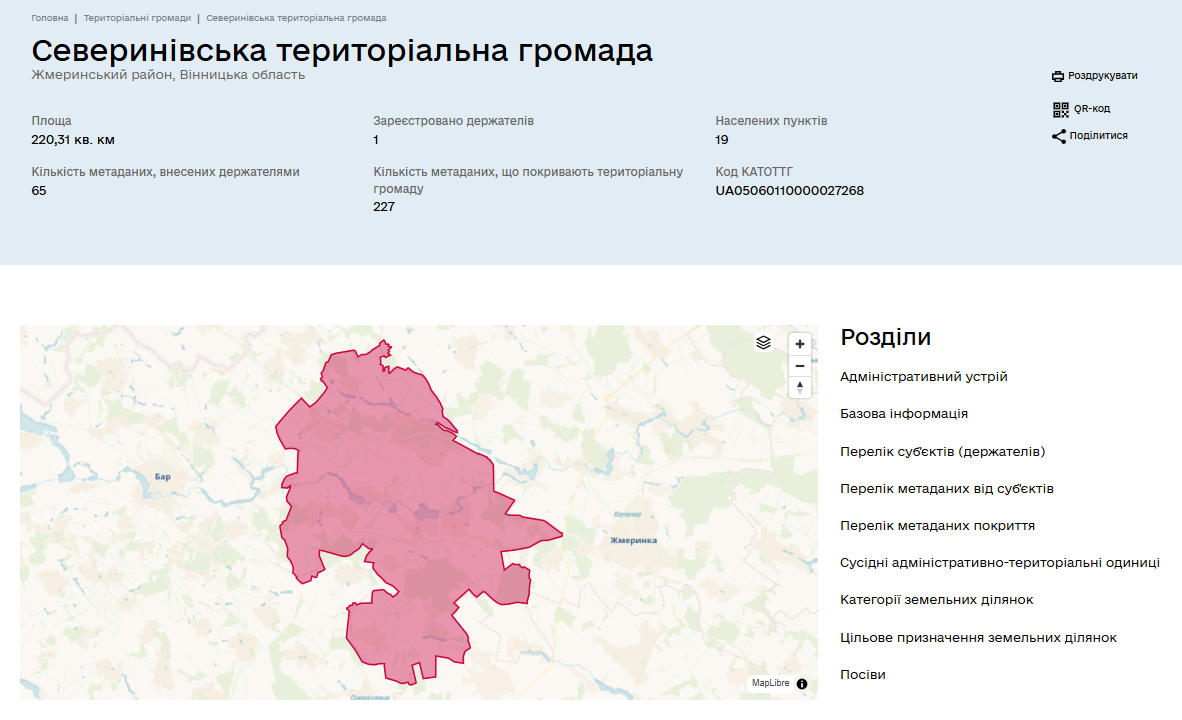This screenshot has width=1182, height=720.
Task: Open Сусідні адміністративно-територіальні одиниці section
Action: point(1000,563)
